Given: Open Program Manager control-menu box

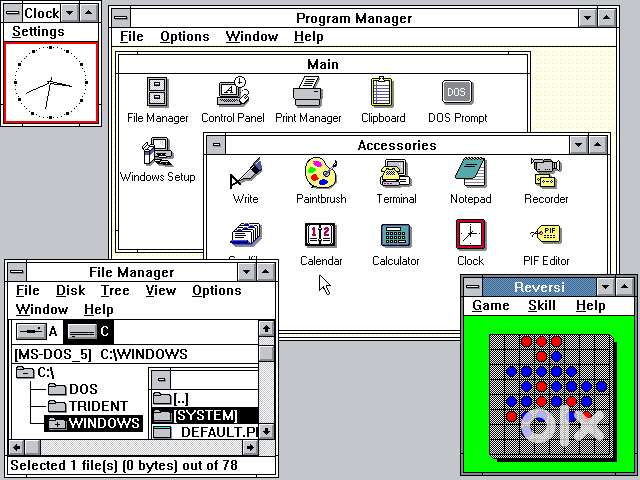Looking at the screenshot, I should [121, 18].
